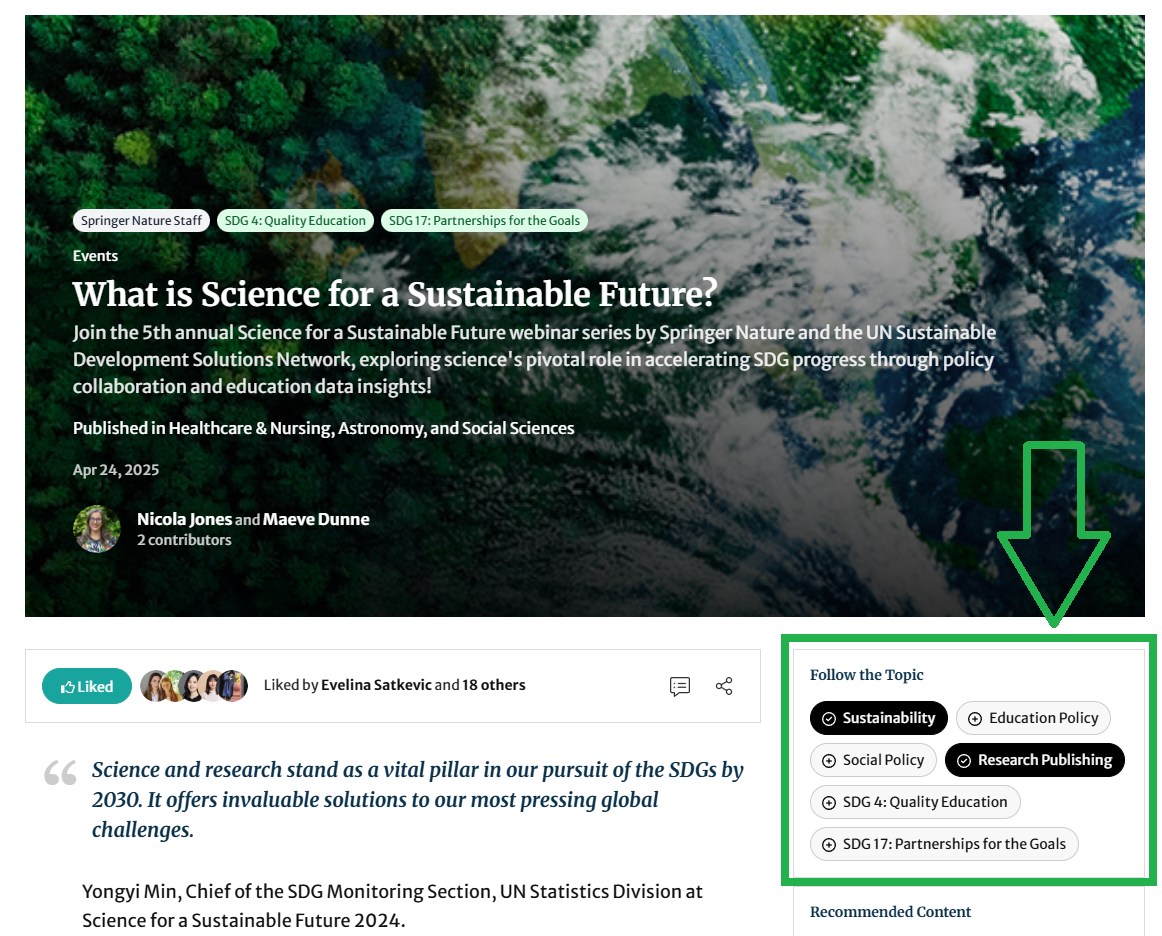Screen dimensions: 1162x936
Task: Follow SDG 4: Quality Education topic
Action: 915,802
